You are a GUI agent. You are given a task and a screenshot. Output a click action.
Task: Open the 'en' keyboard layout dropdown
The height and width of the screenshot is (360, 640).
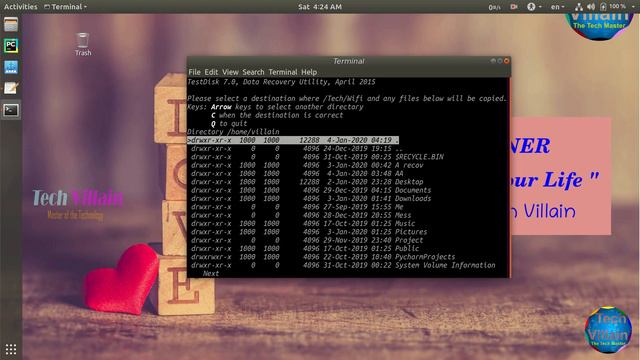click(x=557, y=7)
